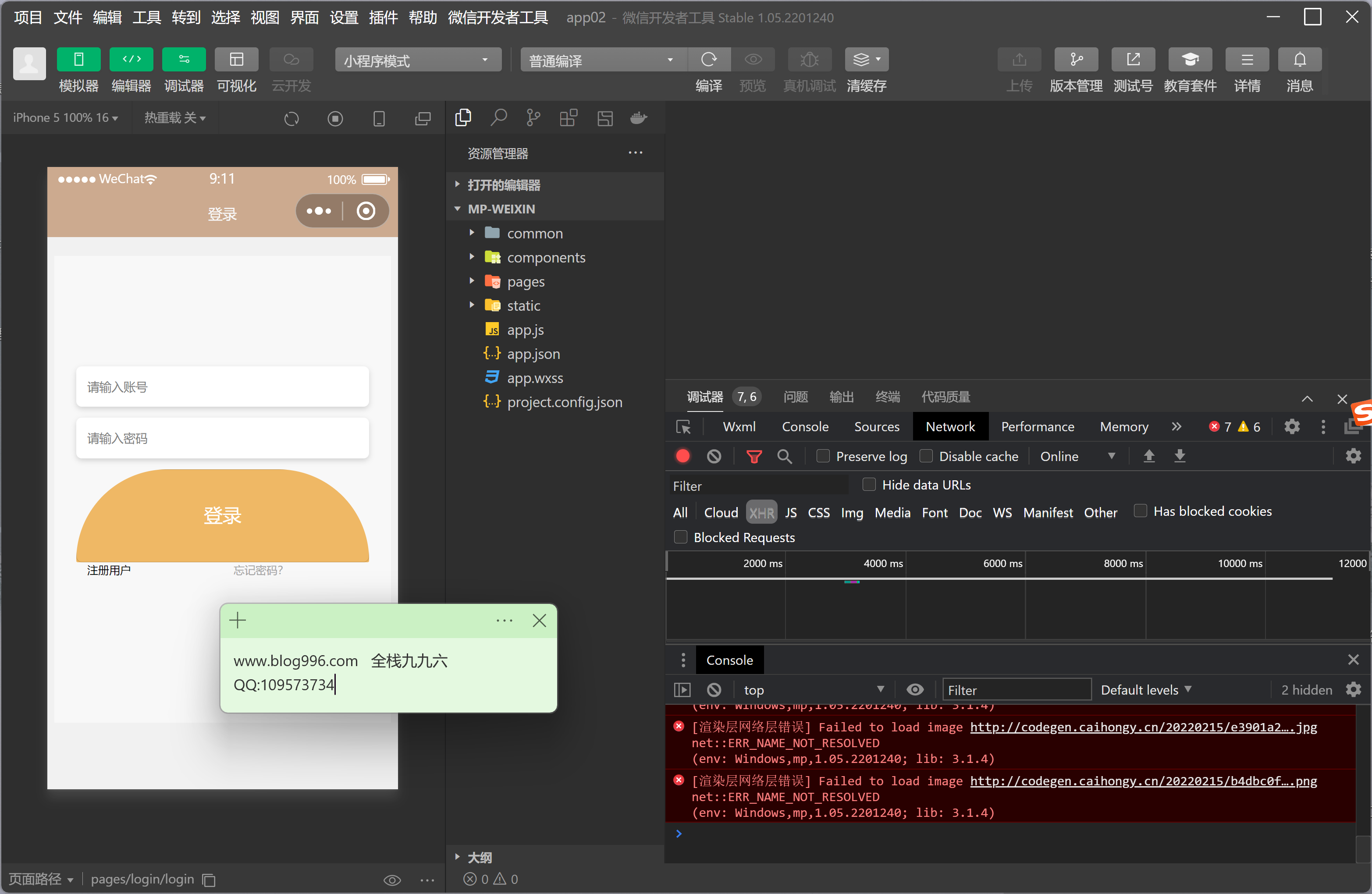
Task: Enable Disable cache checkbox
Action: coord(926,457)
